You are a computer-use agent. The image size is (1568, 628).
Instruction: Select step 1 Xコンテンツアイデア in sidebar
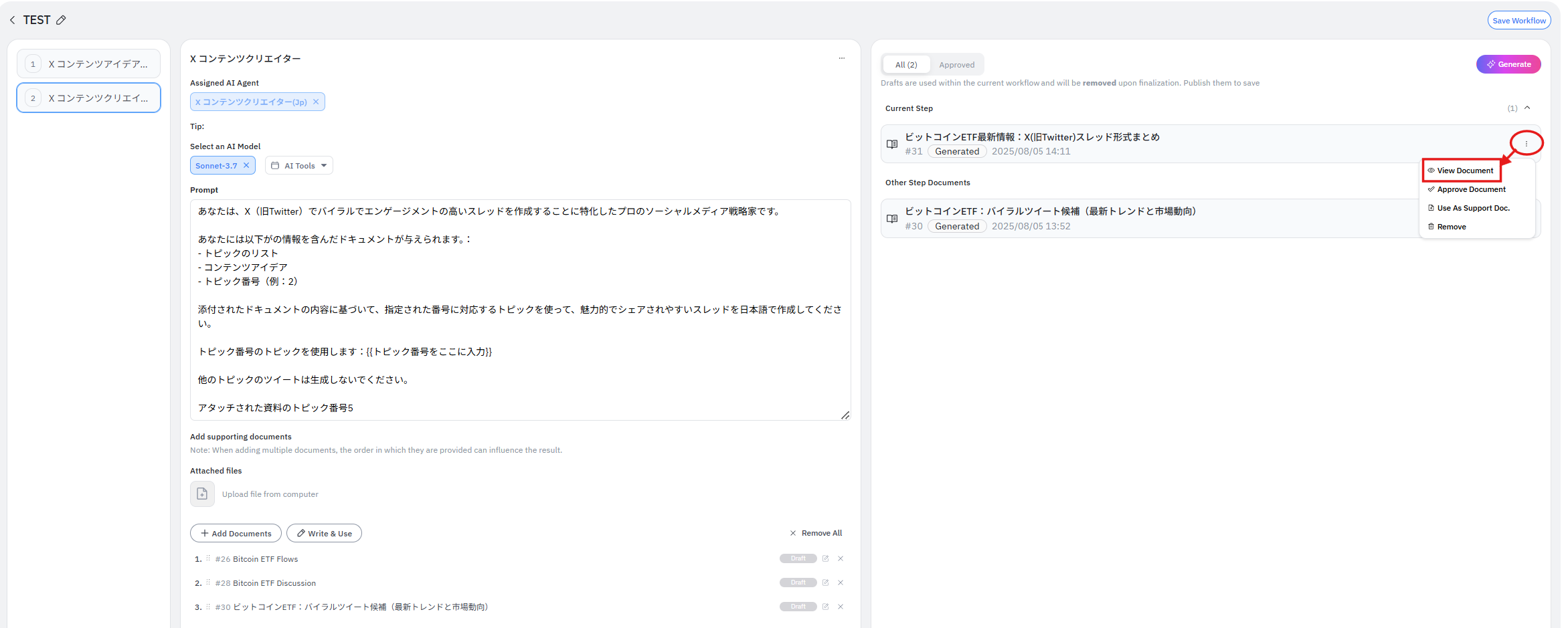pyautogui.click(x=89, y=64)
